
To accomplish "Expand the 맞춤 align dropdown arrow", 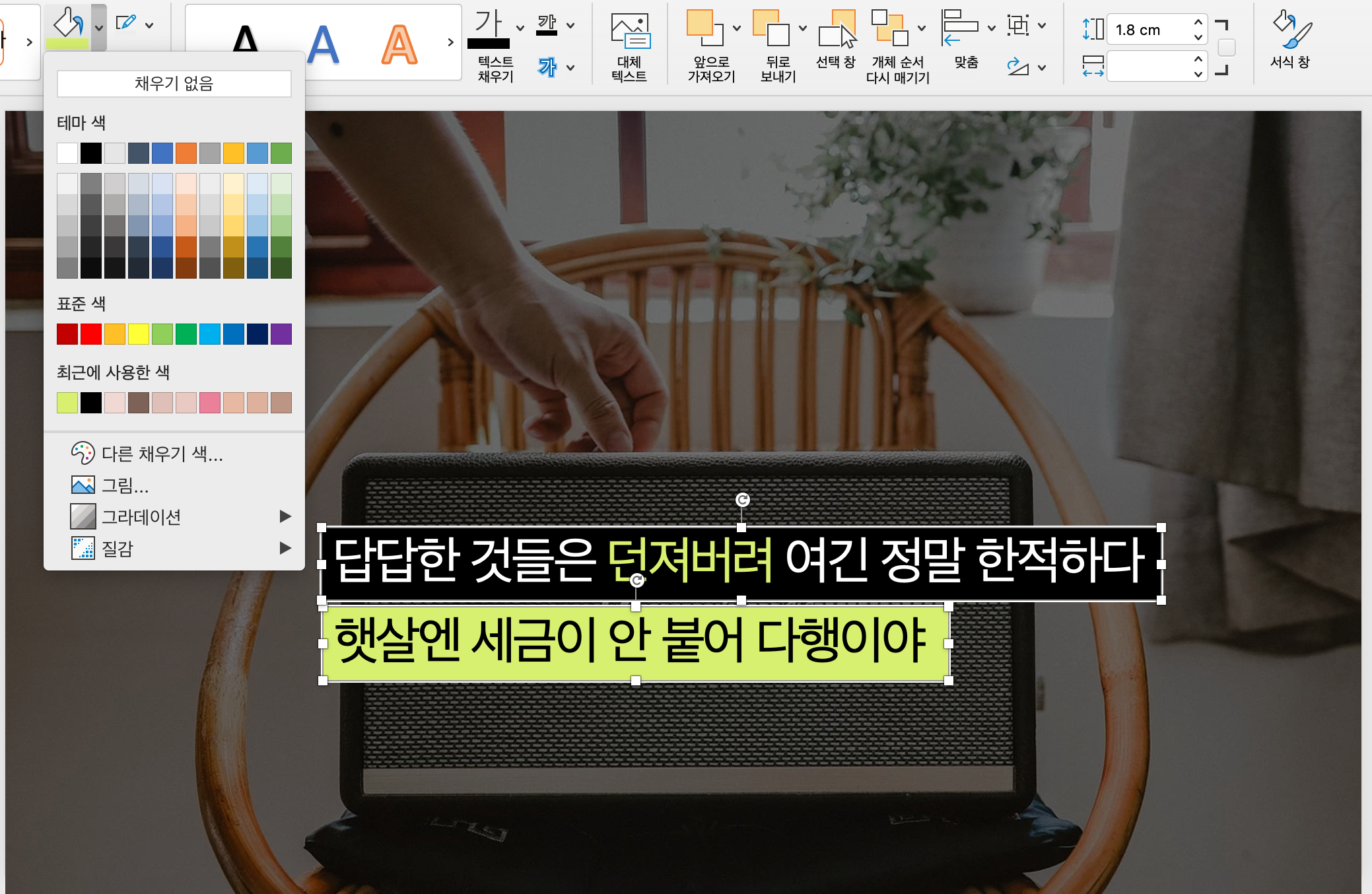I will (991, 28).
